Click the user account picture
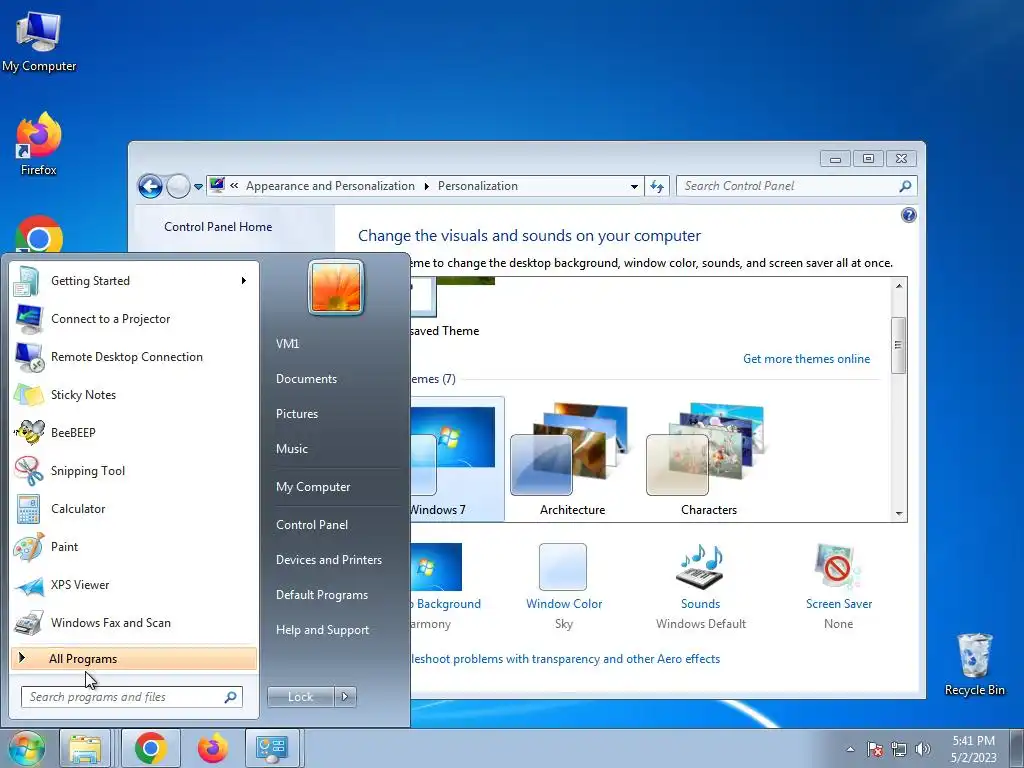The width and height of the screenshot is (1024, 768). (x=336, y=287)
